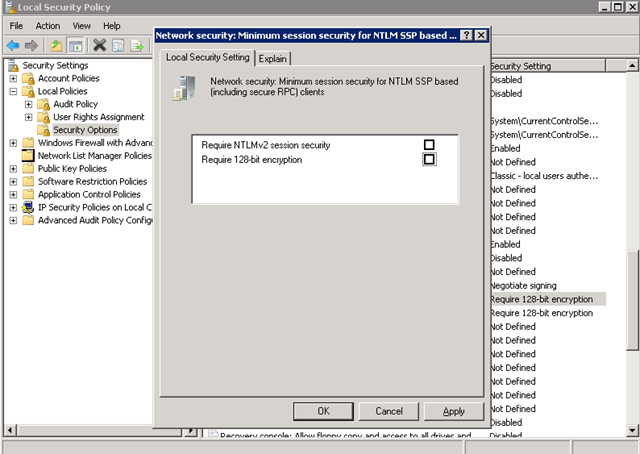Click the IP Security Policies computer icon
This screenshot has height=454, width=640.
point(28,207)
